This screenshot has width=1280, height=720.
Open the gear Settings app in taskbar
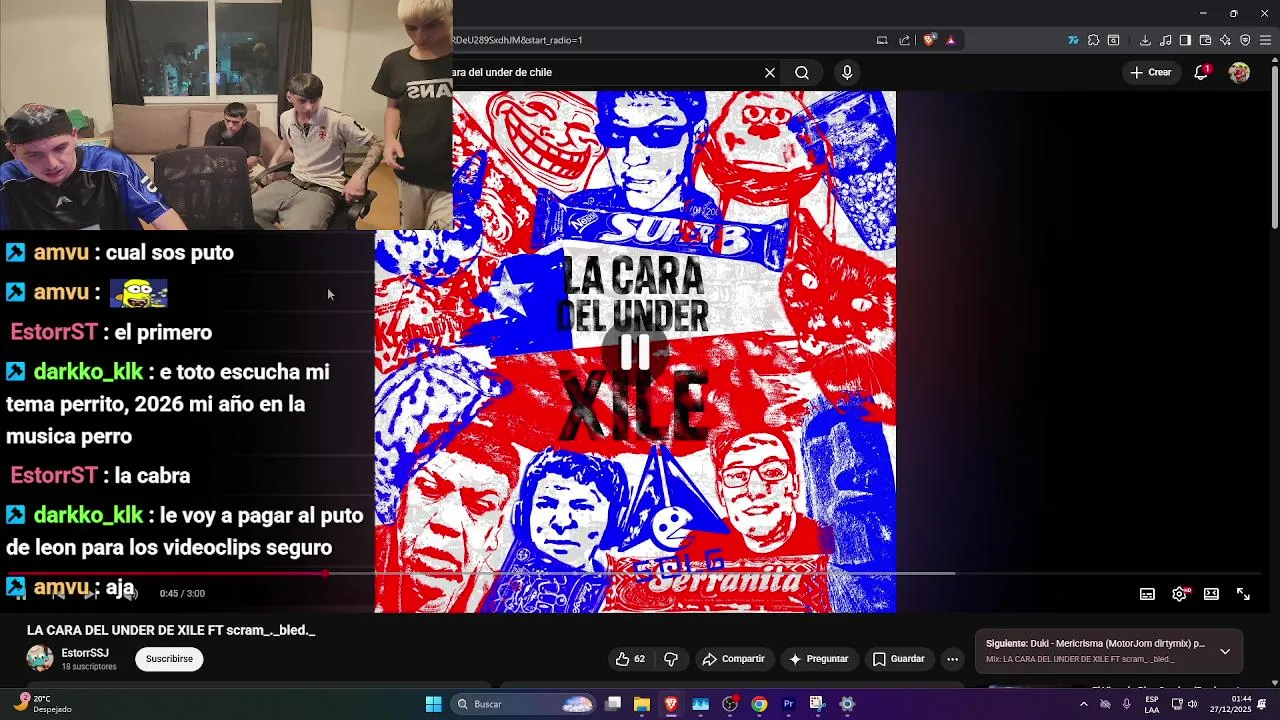tap(847, 704)
